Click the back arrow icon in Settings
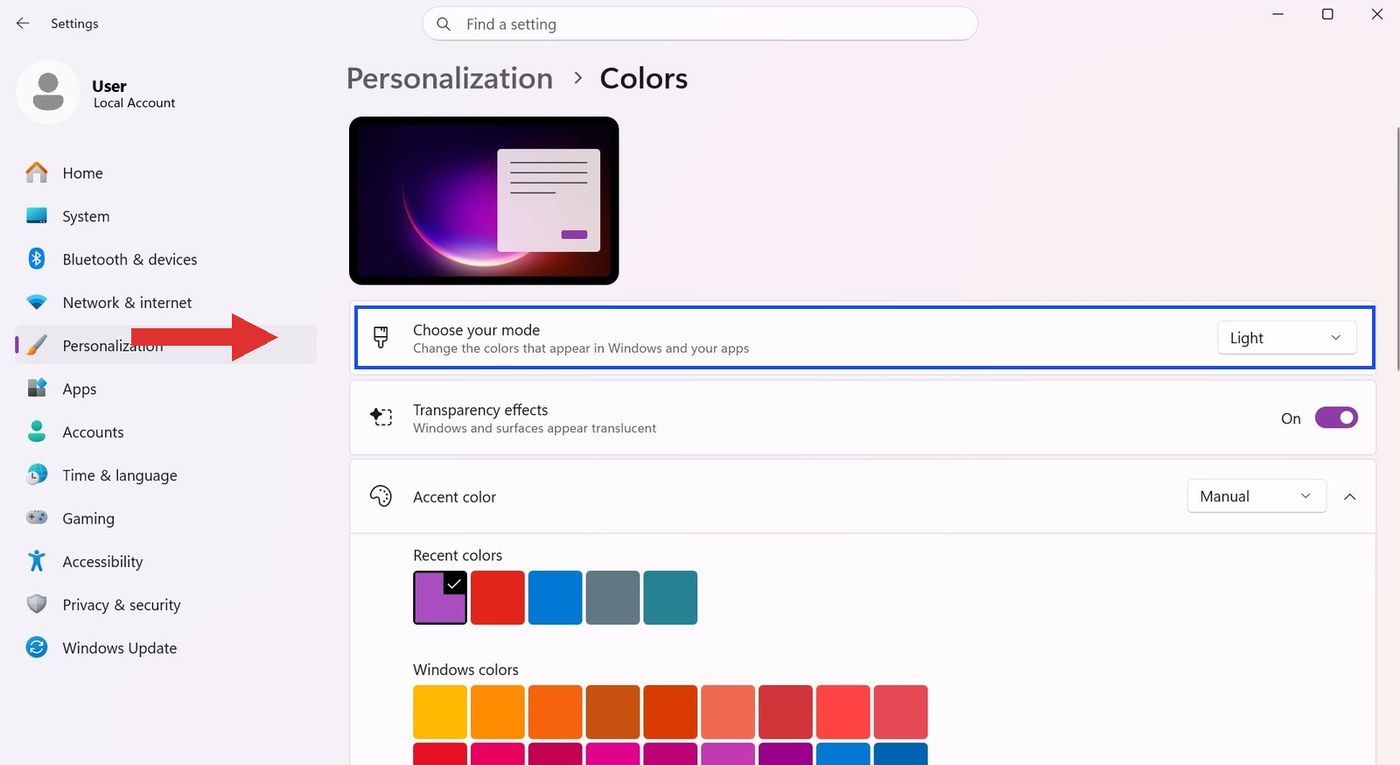 pyautogui.click(x=22, y=23)
